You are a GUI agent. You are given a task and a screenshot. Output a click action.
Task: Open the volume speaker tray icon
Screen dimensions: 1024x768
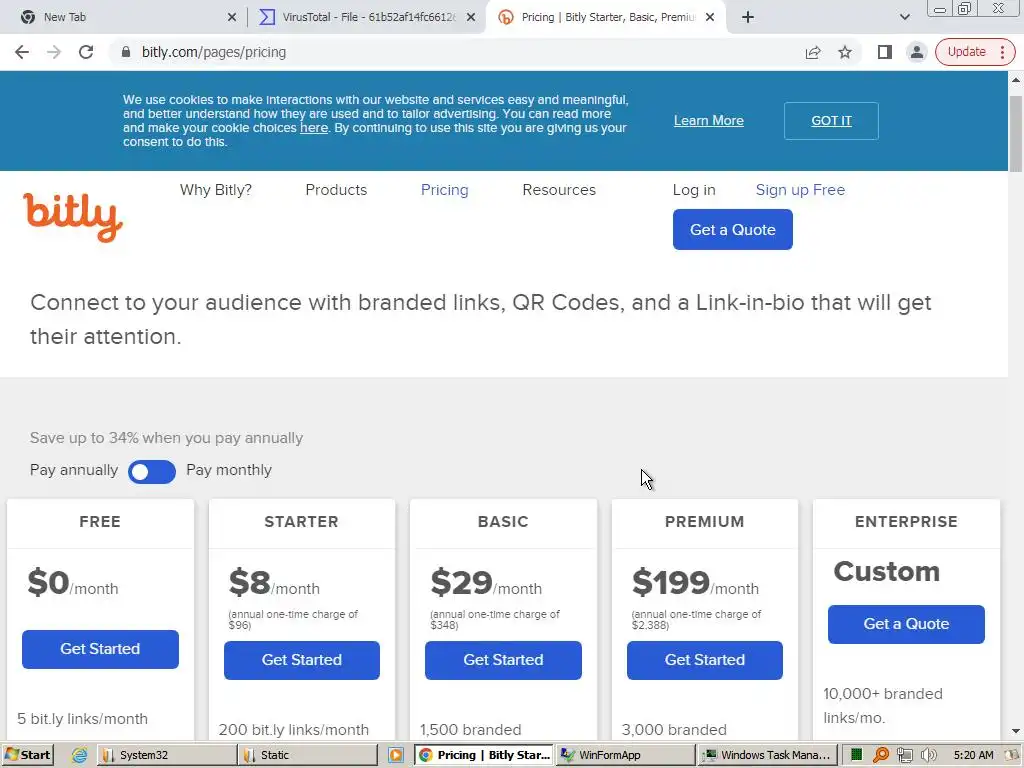(929, 755)
